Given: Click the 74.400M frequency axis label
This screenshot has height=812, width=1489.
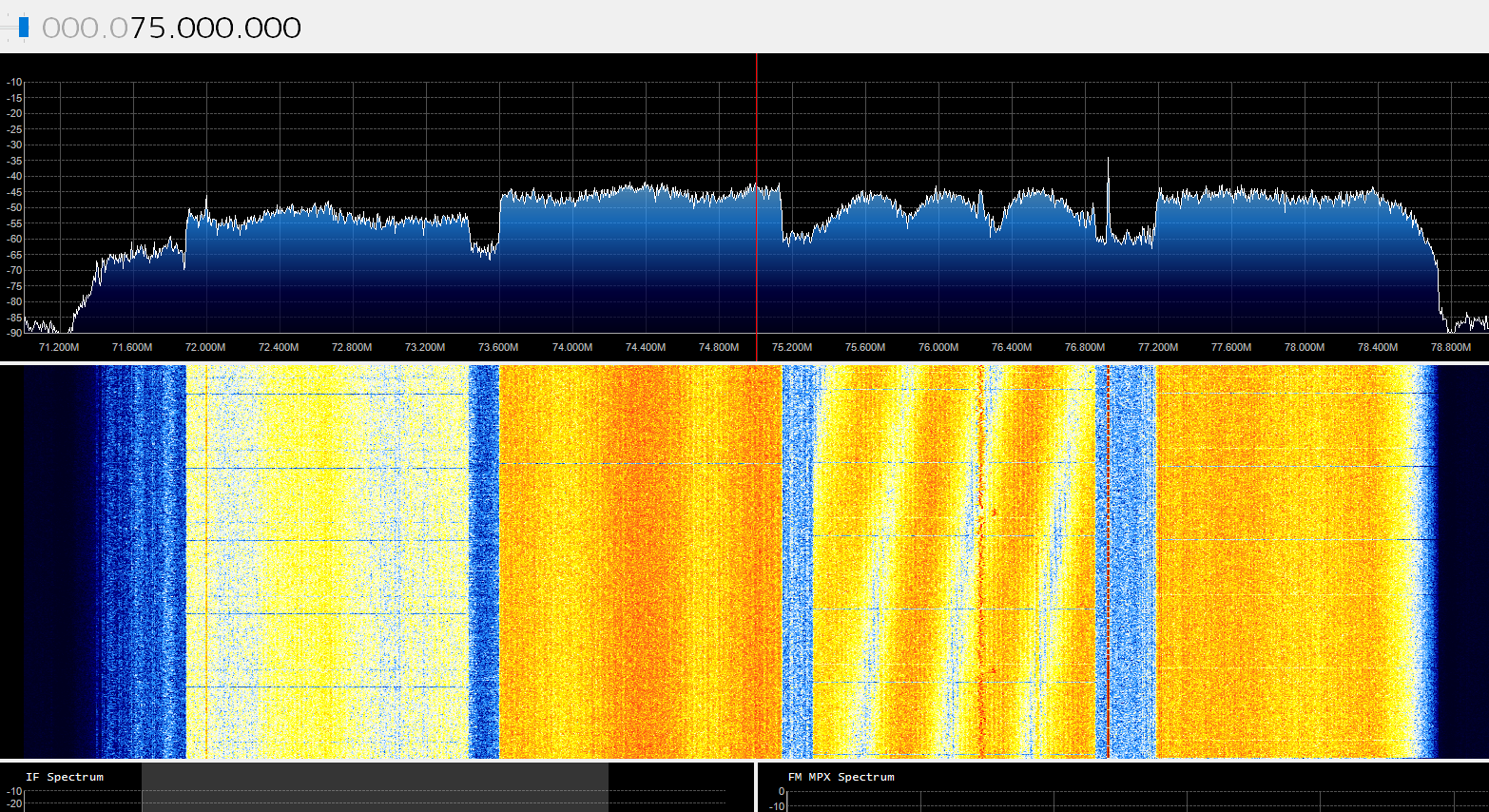Looking at the screenshot, I should click(x=646, y=347).
